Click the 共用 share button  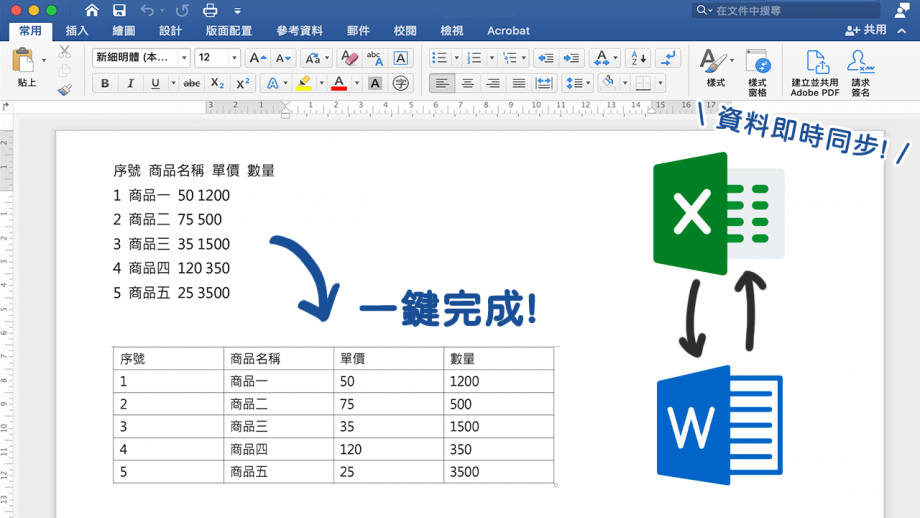point(866,30)
